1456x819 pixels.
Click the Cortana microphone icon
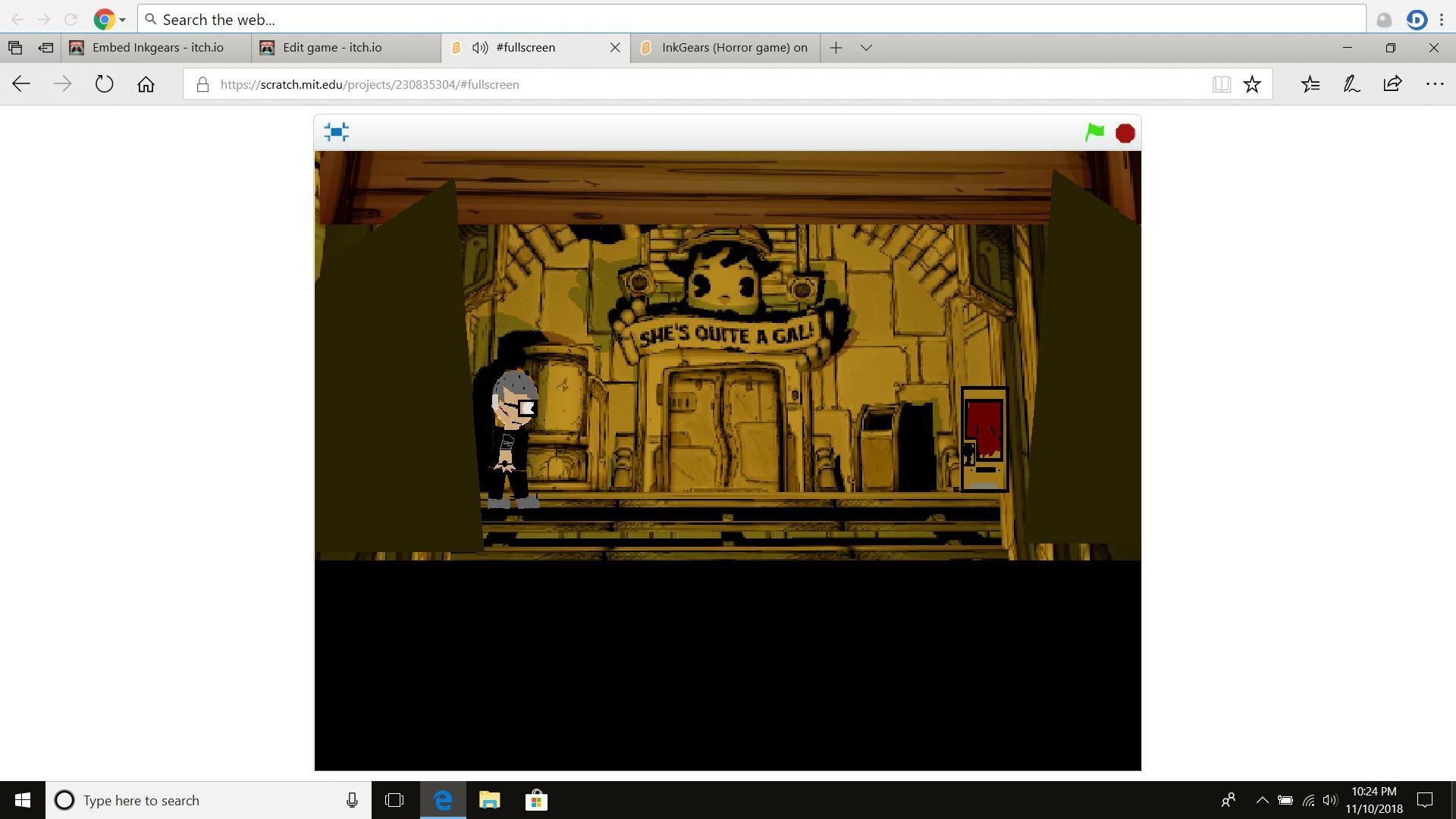click(352, 800)
